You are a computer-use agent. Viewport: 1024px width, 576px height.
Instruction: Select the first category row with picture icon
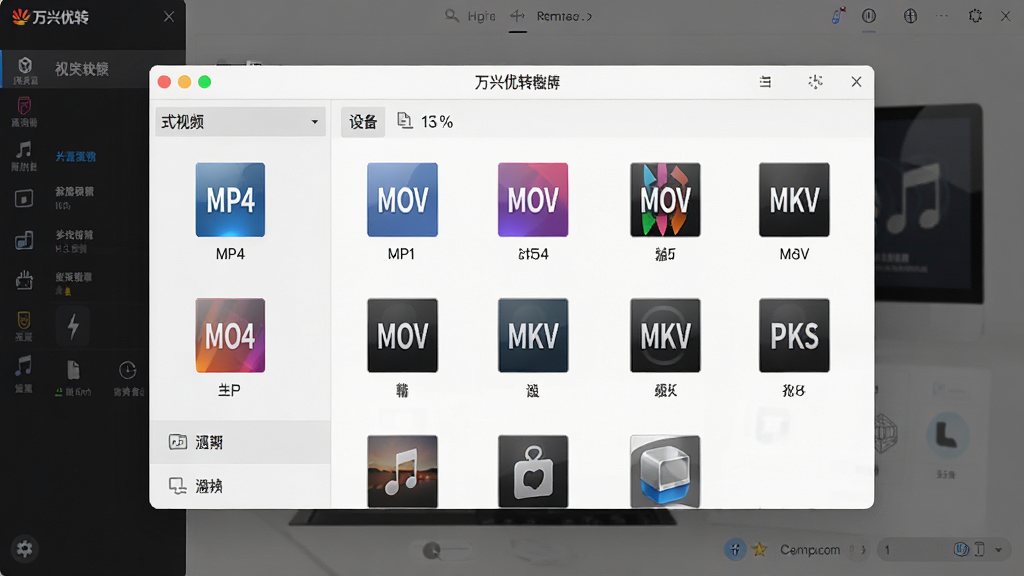tap(240, 442)
